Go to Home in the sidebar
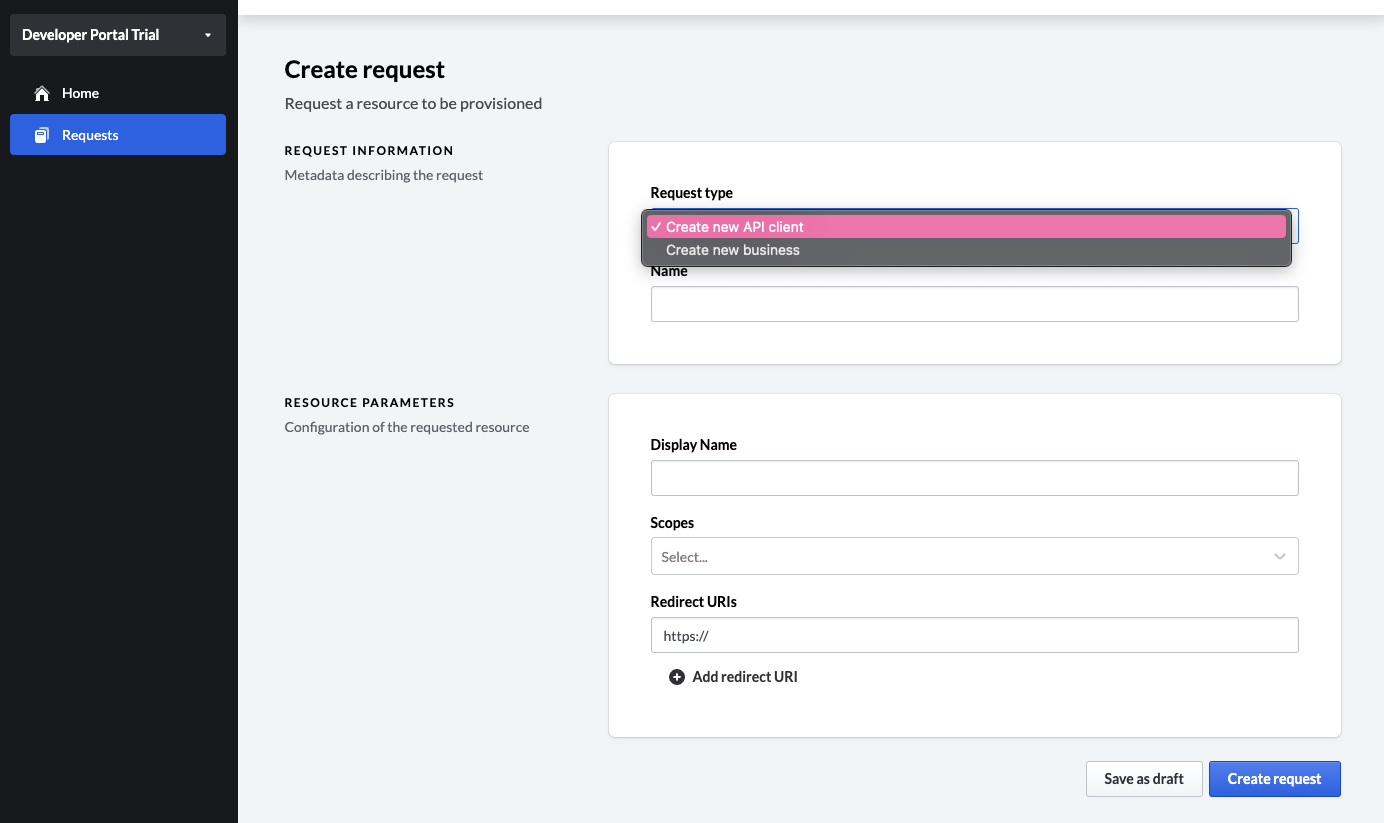The width and height of the screenshot is (1384, 823). point(80,93)
